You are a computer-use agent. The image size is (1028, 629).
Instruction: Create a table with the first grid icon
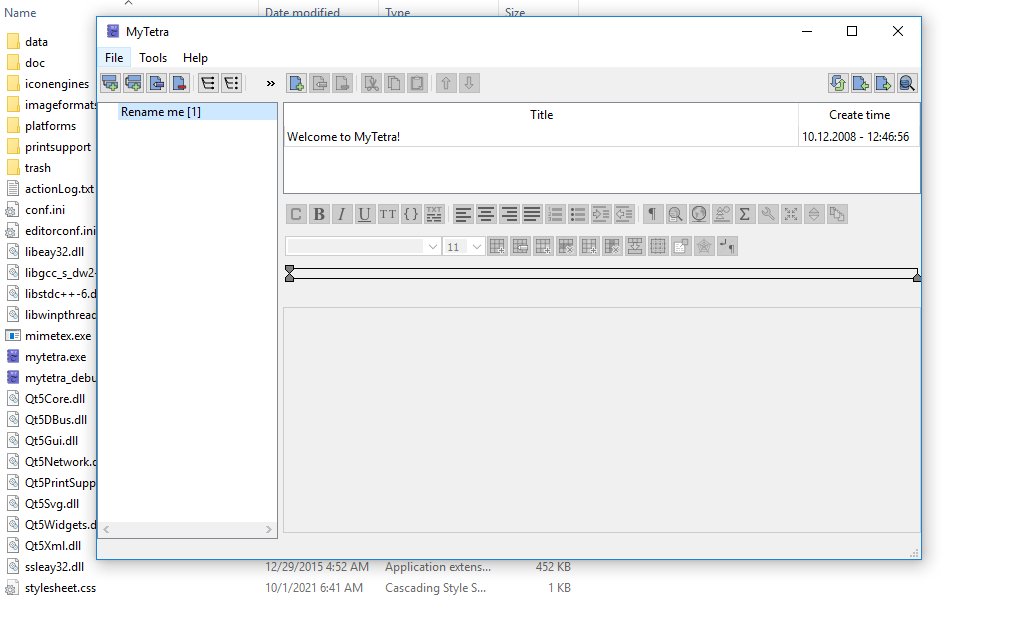coord(497,247)
